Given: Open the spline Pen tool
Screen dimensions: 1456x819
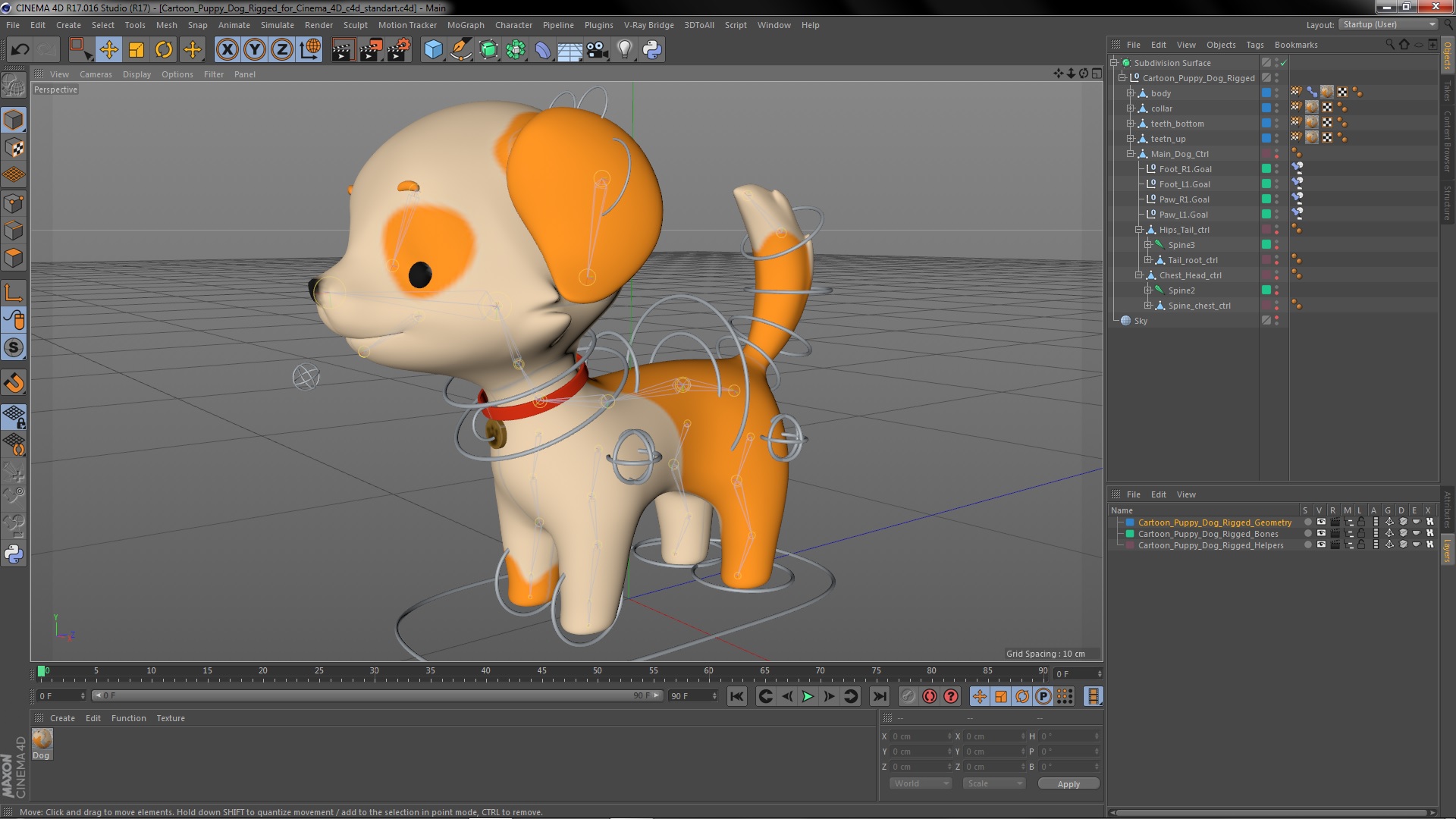Looking at the screenshot, I should (460, 50).
